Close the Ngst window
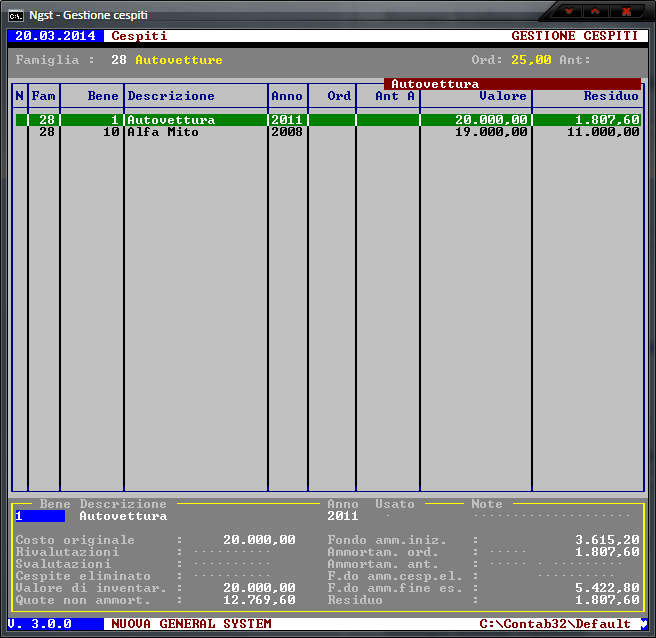 pyautogui.click(x=627, y=12)
